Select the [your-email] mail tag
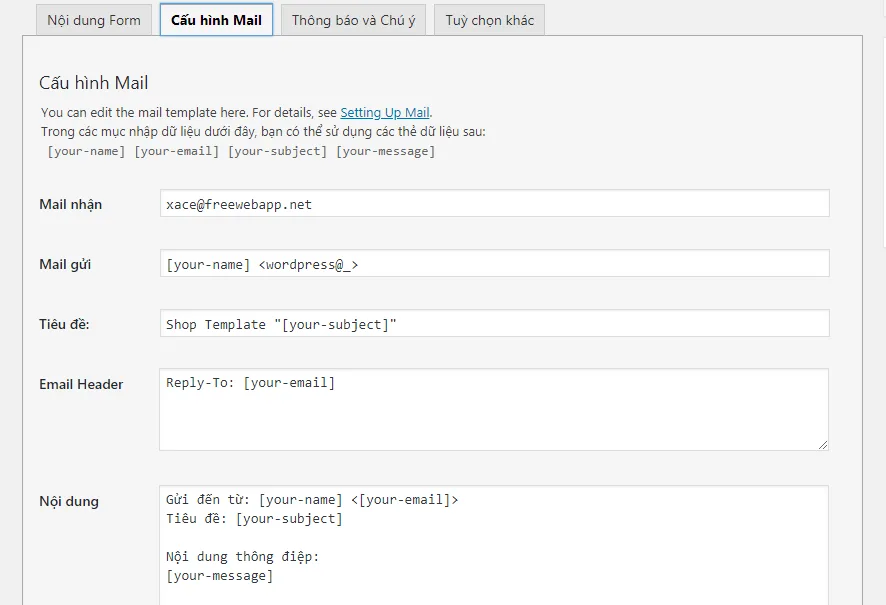This screenshot has height=605, width=886. click(176, 151)
